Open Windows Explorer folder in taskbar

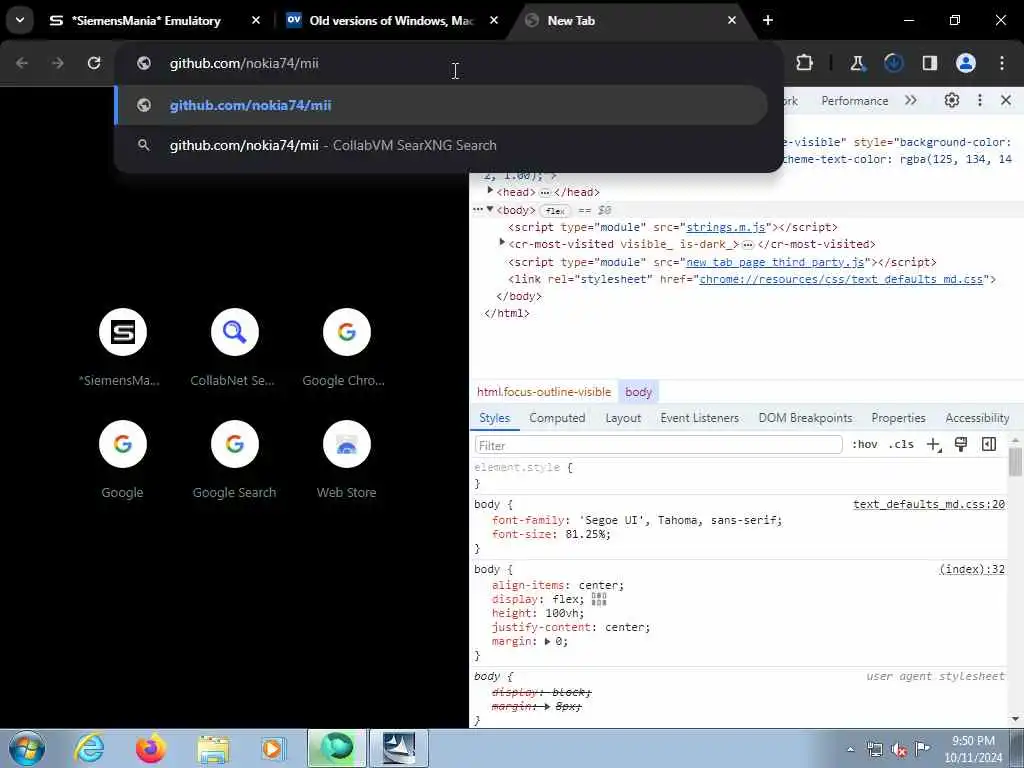213,750
